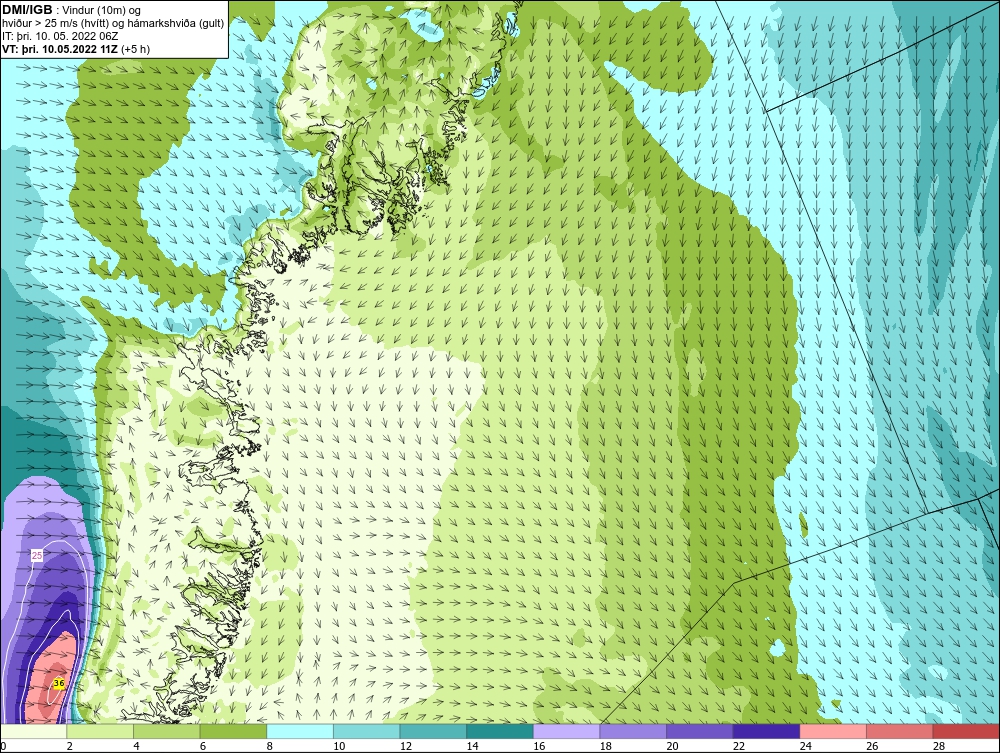This screenshot has width=1000, height=753.
Task: Click the 10–12 m/s turquoise legend swatch
Action: (x=367, y=731)
